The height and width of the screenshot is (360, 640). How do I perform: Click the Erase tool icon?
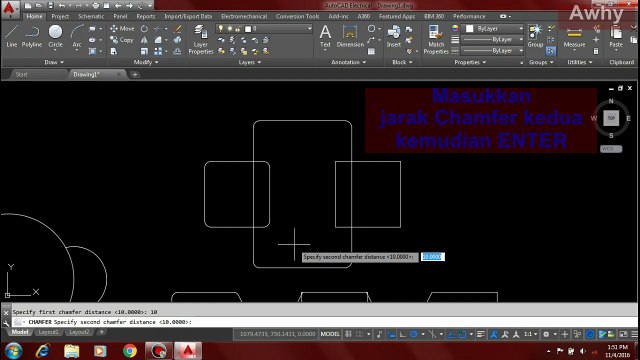178,29
